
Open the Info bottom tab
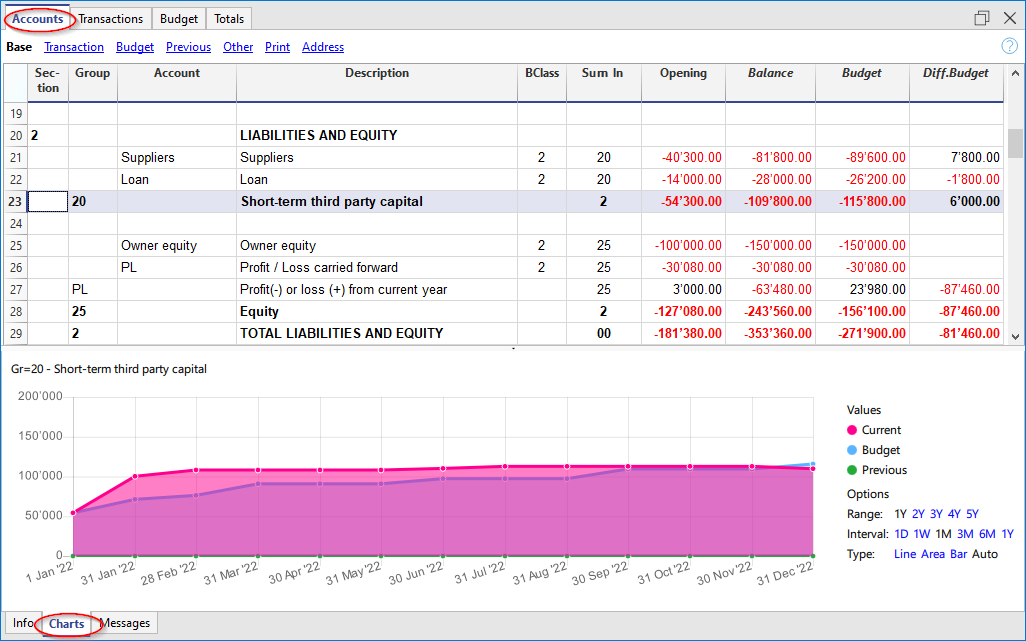point(22,623)
